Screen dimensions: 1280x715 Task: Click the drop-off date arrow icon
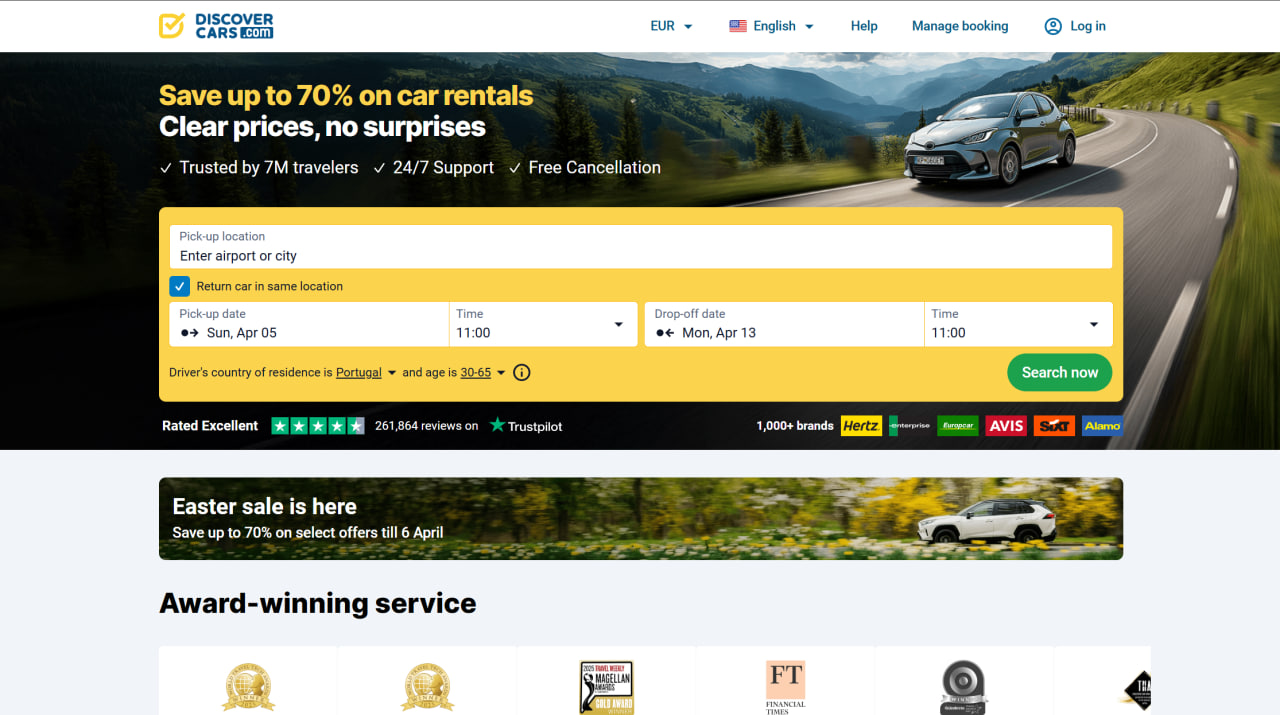[x=665, y=333]
